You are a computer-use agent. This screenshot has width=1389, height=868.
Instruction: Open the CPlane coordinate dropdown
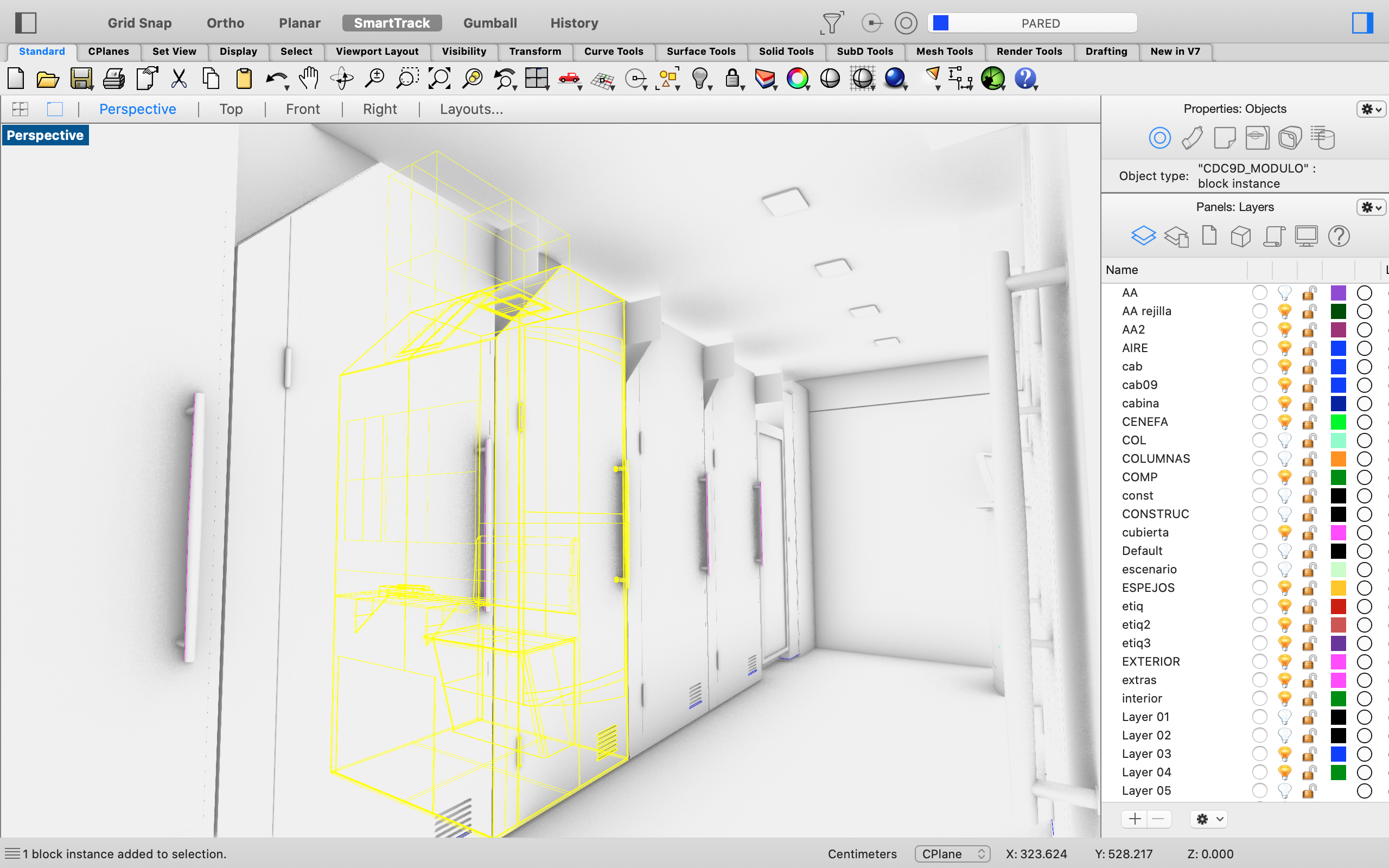point(952,854)
